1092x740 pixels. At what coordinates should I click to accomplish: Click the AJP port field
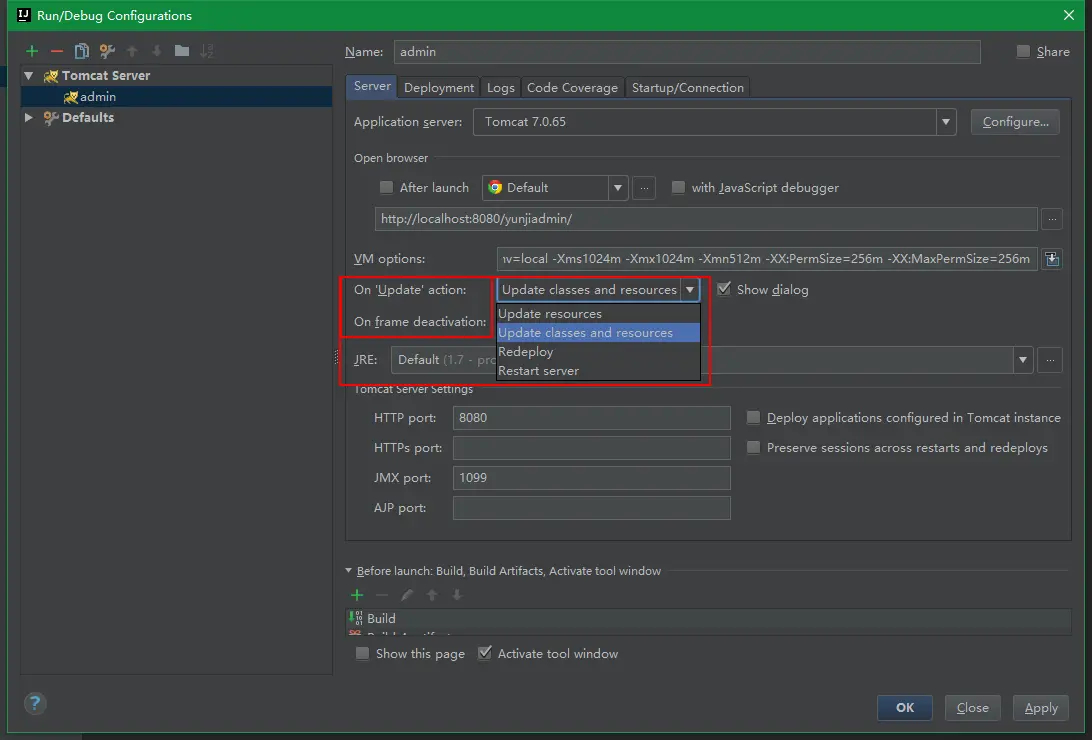click(x=591, y=507)
